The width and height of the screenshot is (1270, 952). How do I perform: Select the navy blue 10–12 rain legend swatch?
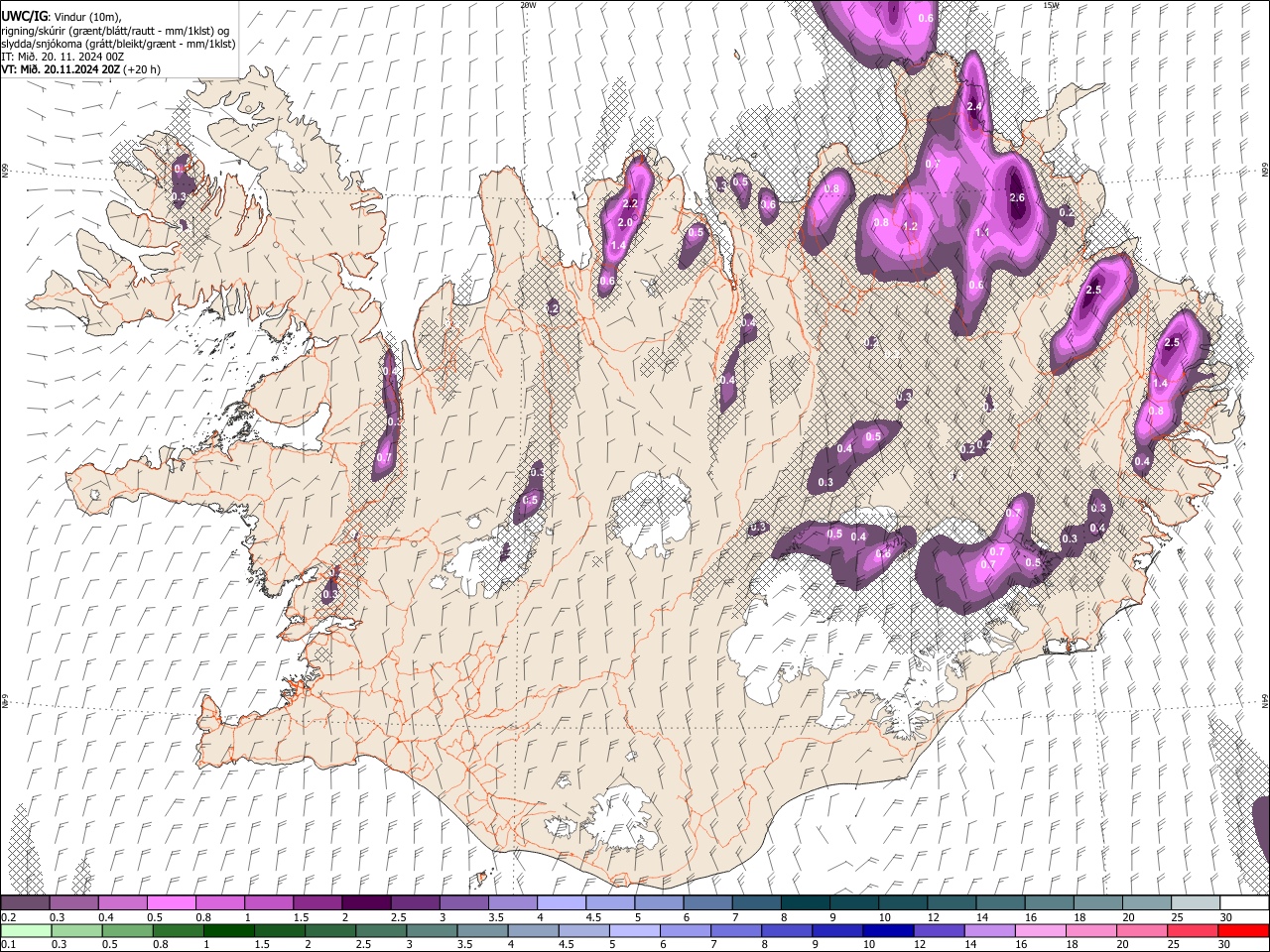[x=887, y=930]
